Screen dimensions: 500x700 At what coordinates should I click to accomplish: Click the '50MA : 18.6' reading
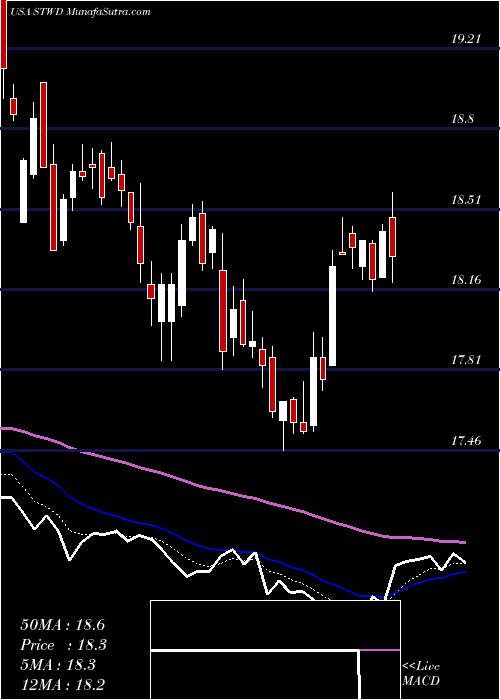(x=62, y=625)
